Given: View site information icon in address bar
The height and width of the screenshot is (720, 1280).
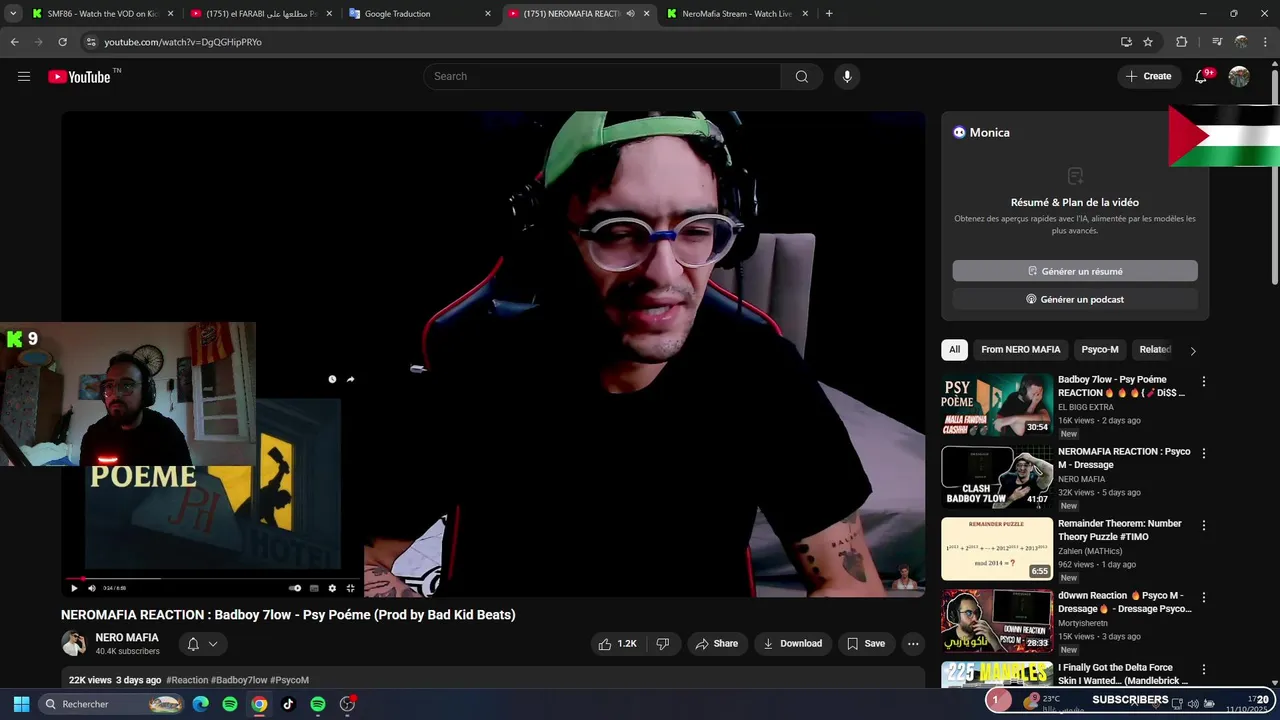Looking at the screenshot, I should pos(91,42).
